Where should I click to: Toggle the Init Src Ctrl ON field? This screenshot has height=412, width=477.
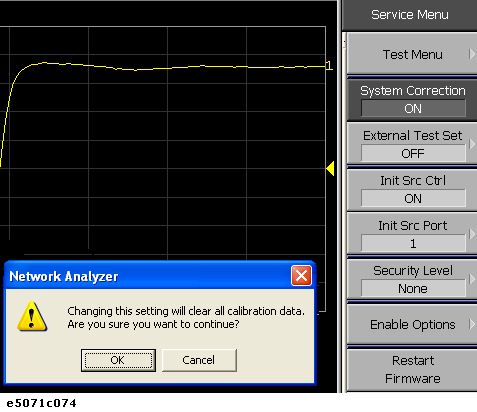pyautogui.click(x=413, y=198)
